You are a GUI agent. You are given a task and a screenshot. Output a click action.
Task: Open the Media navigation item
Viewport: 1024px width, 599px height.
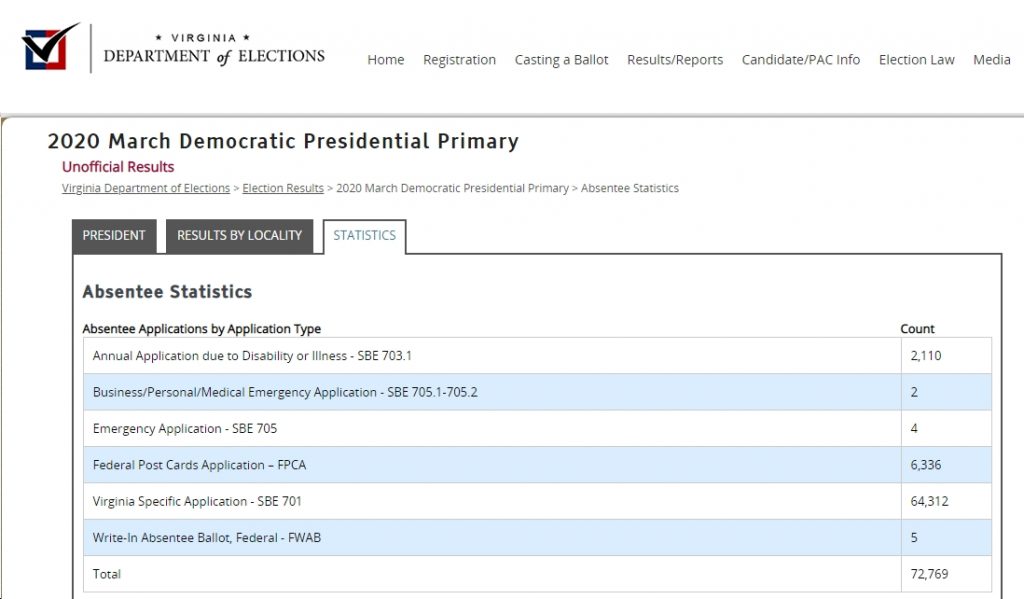click(991, 60)
